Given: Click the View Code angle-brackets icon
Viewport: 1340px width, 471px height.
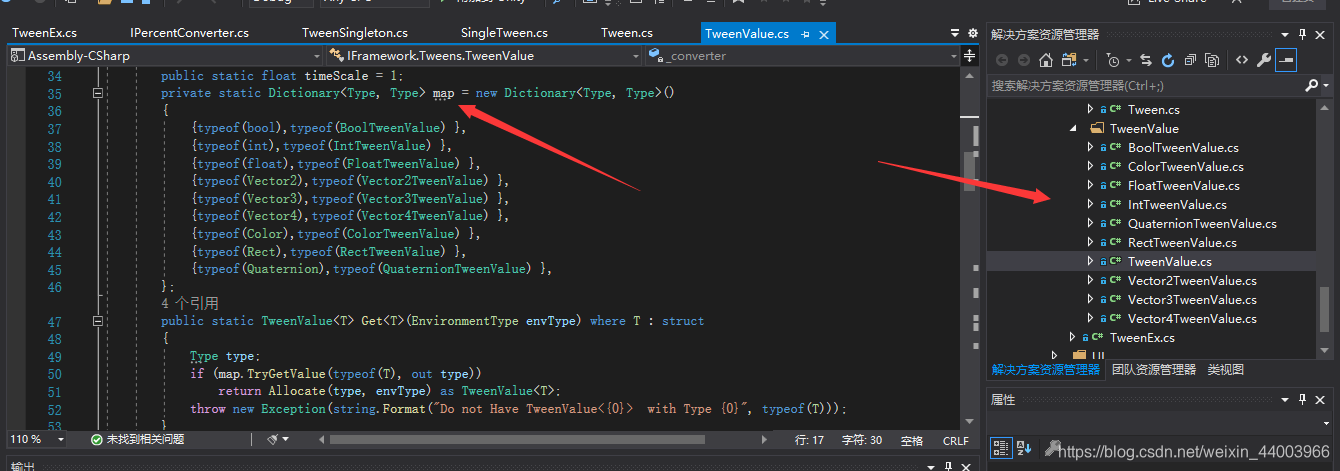Looking at the screenshot, I should click(x=1241, y=60).
